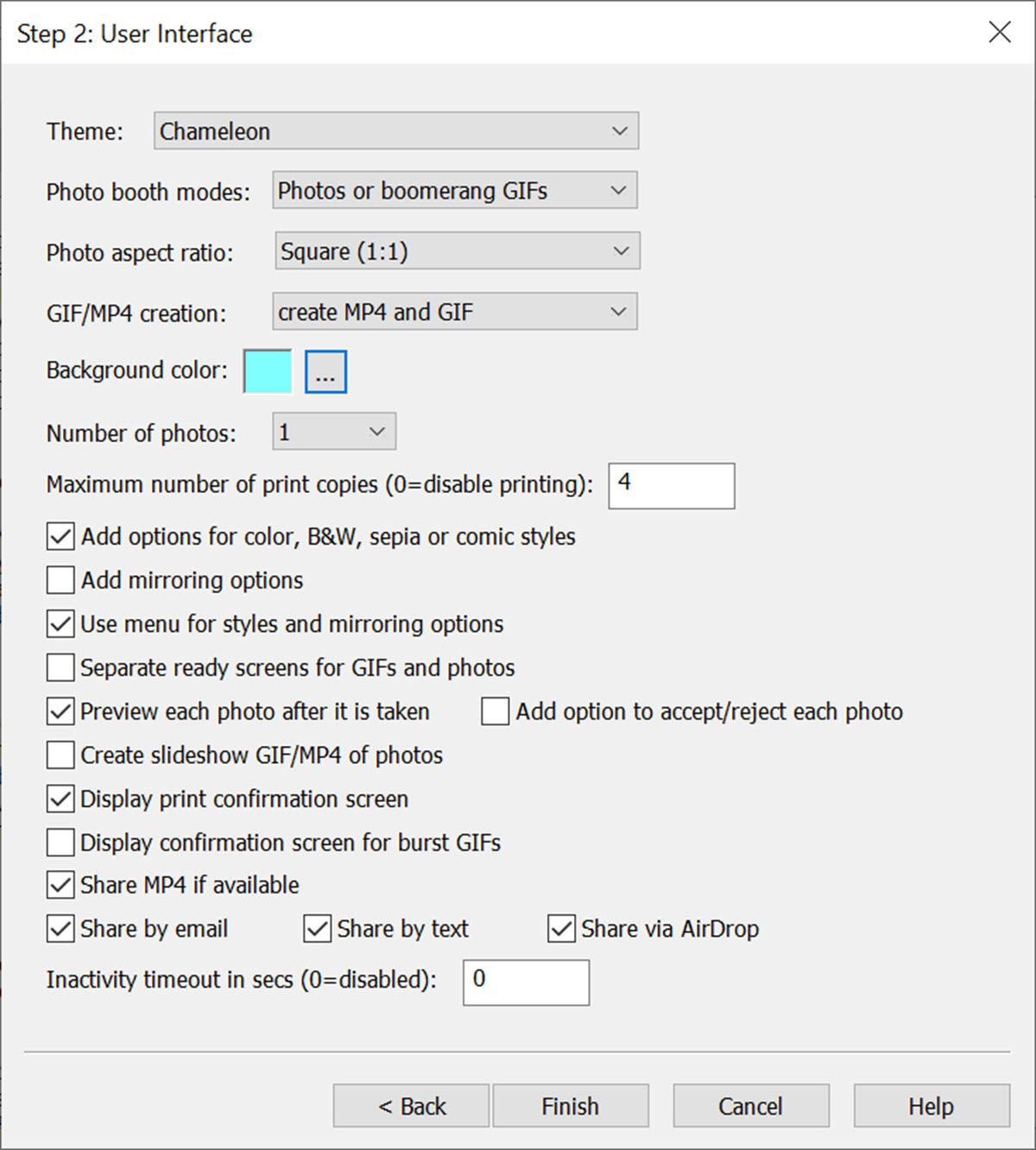This screenshot has width=1036, height=1150.
Task: Enable the Add mirroring options checkbox
Action: pos(60,580)
